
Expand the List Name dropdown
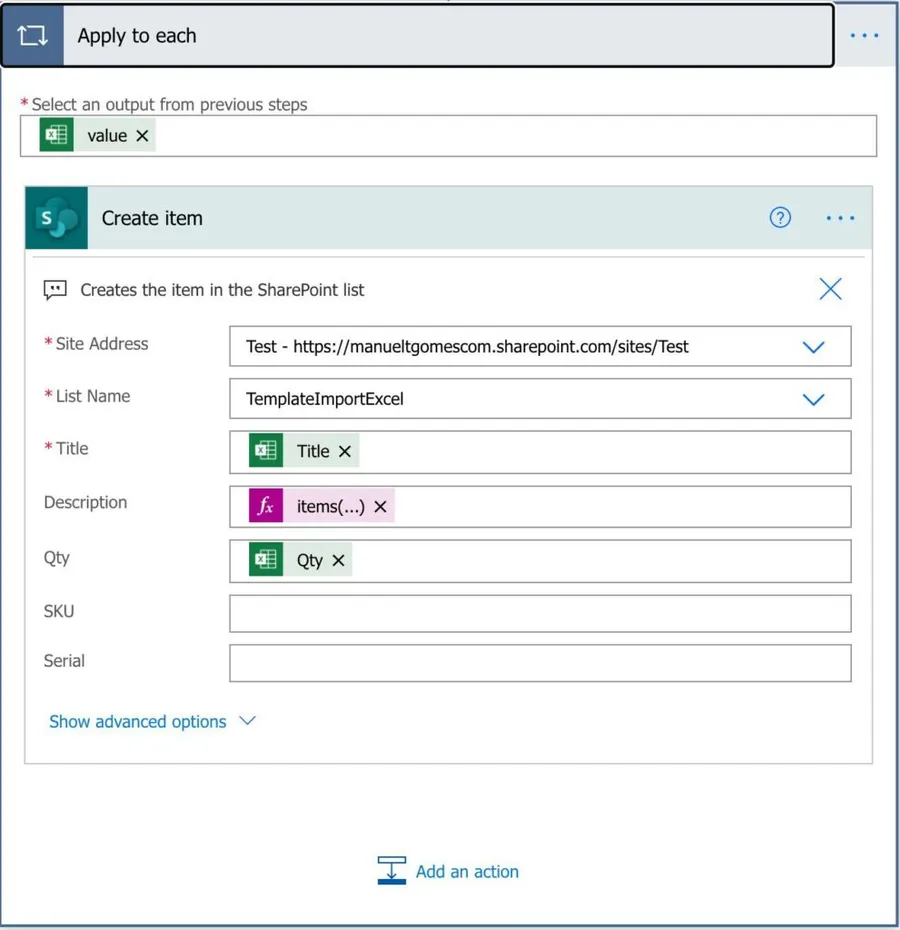(813, 399)
